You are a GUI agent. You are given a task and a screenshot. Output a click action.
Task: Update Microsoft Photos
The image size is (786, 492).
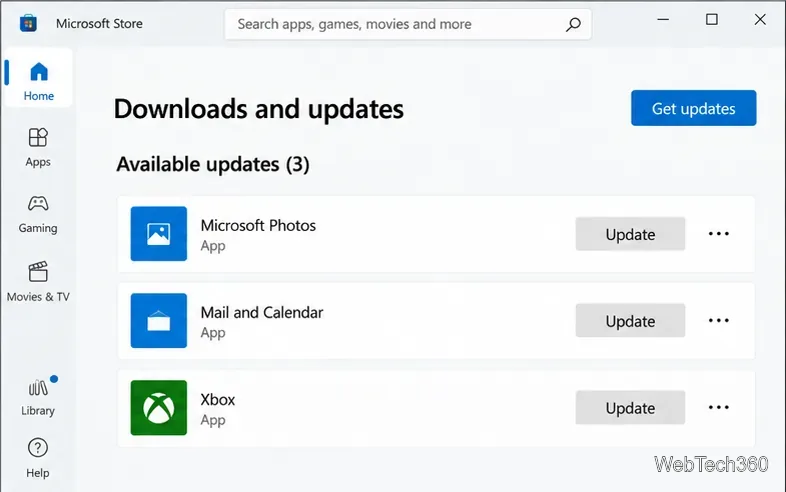(630, 234)
